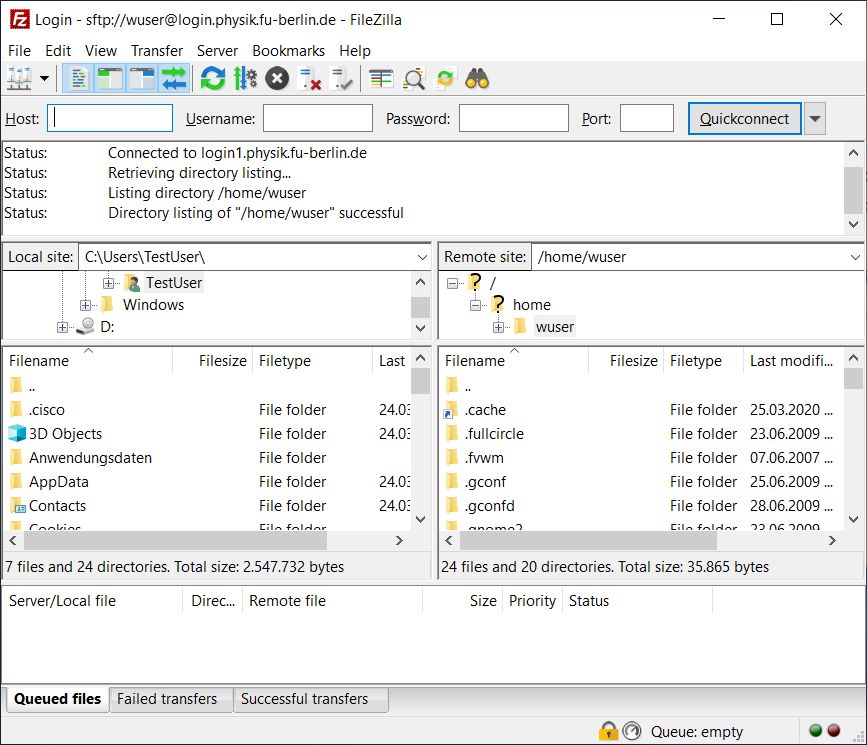
Task: Toggle the local directory tree display
Action: click(x=111, y=79)
